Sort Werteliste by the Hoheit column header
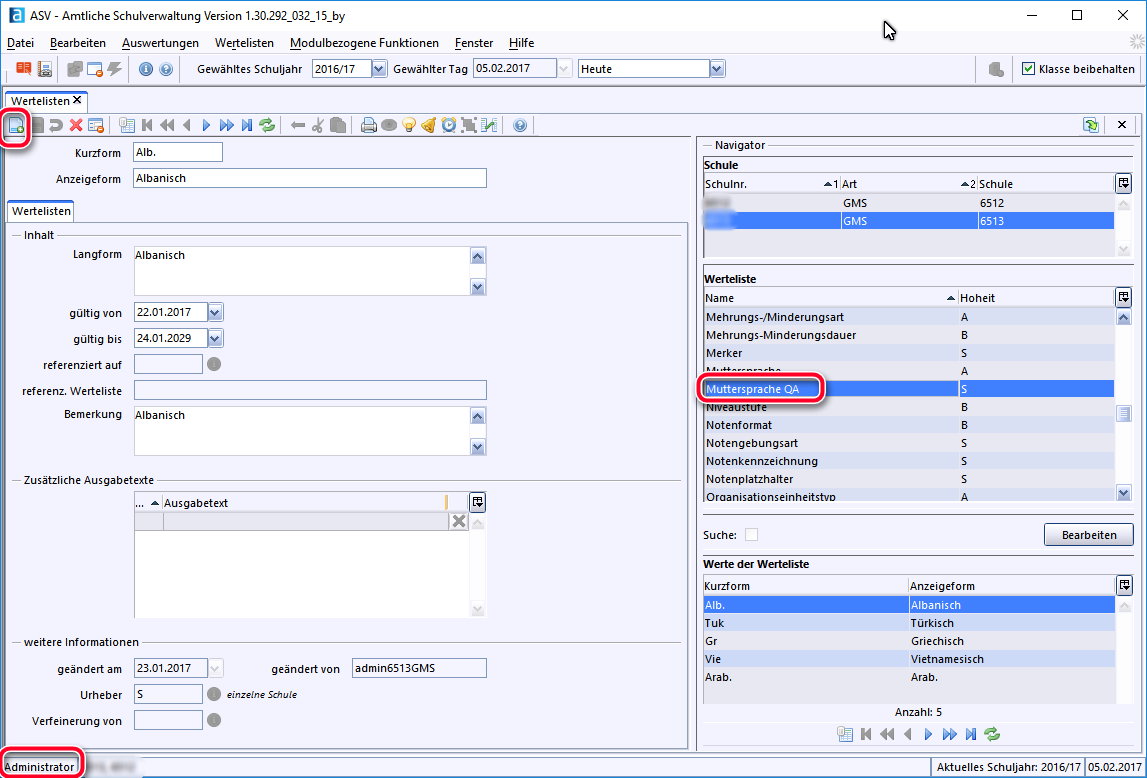Viewport: 1147px width, 778px height. point(1036,298)
